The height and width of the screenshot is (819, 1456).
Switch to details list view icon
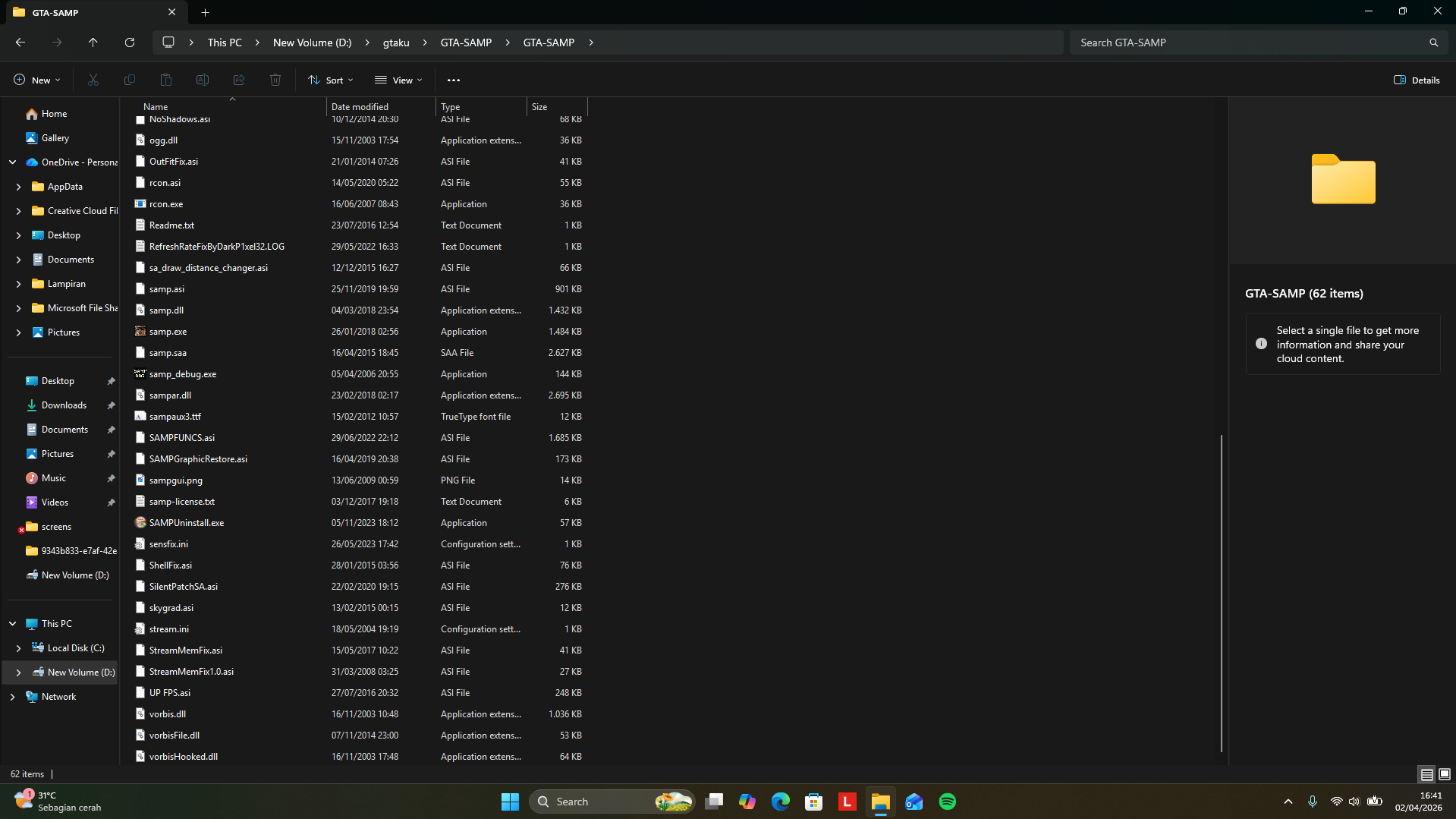(x=1426, y=774)
